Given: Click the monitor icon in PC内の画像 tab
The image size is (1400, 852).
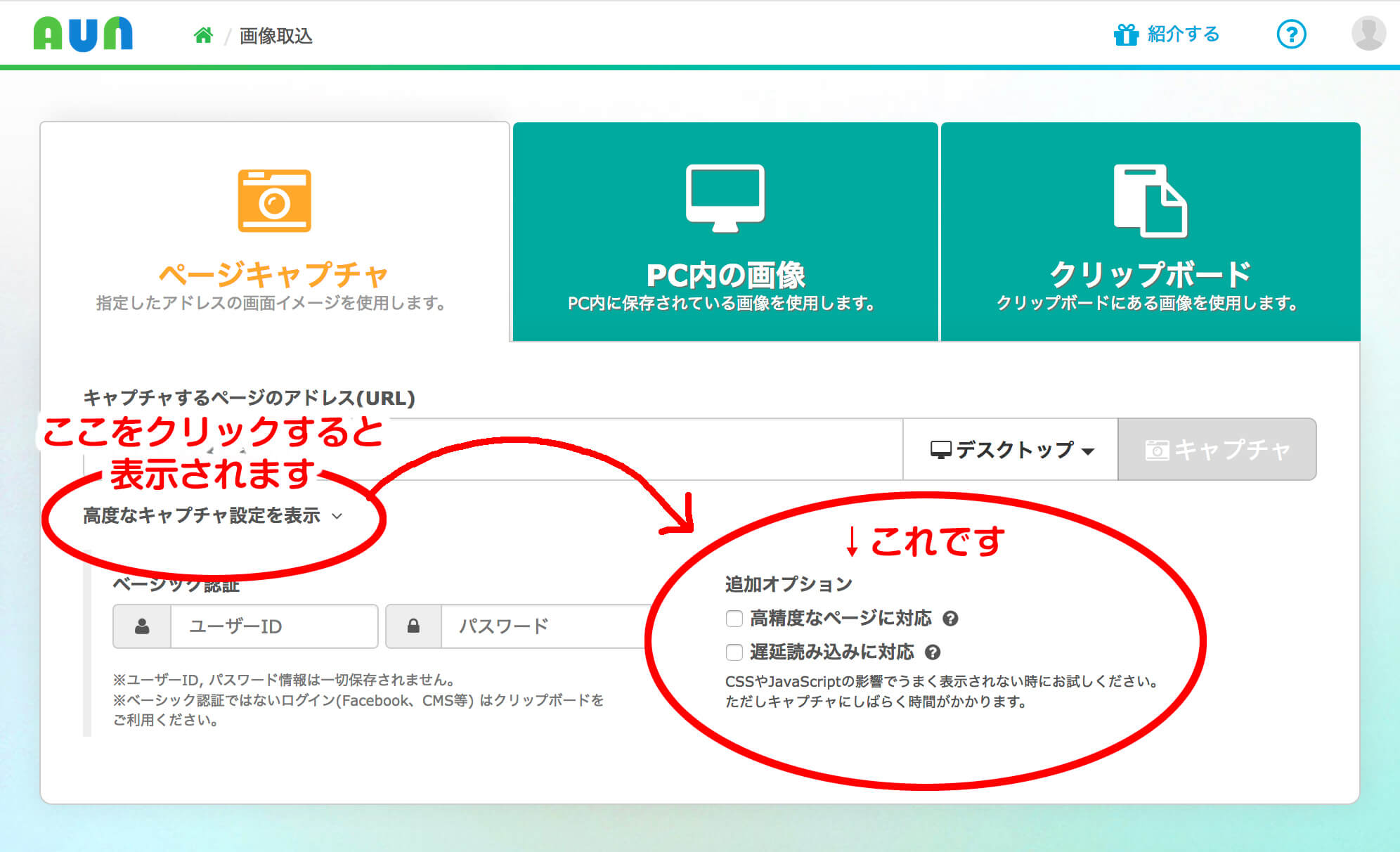Looking at the screenshot, I should pyautogui.click(x=725, y=198).
